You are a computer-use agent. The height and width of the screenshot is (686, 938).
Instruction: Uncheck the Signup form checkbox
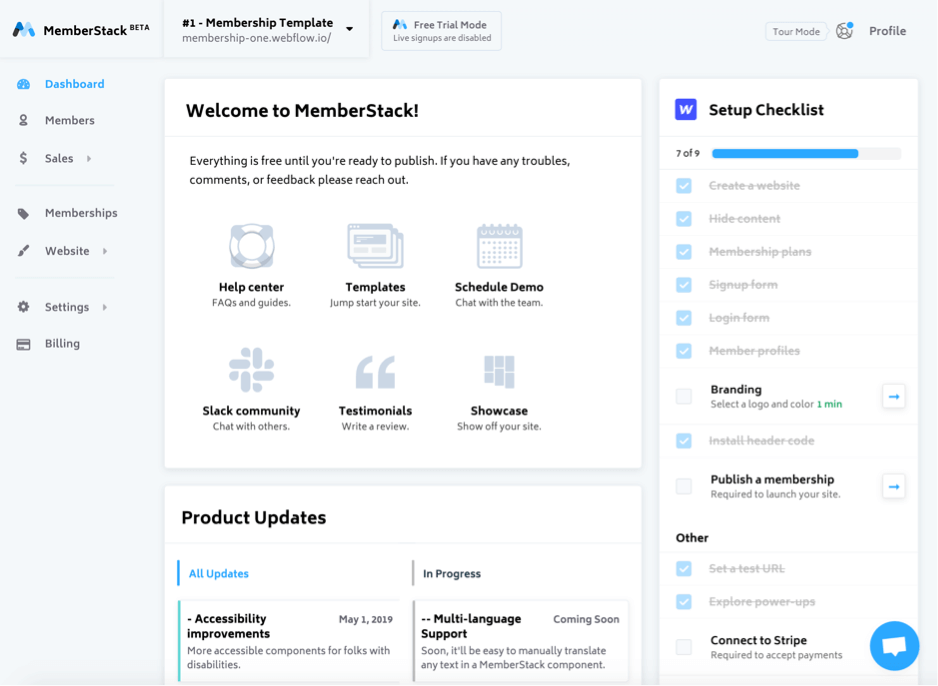pos(684,285)
